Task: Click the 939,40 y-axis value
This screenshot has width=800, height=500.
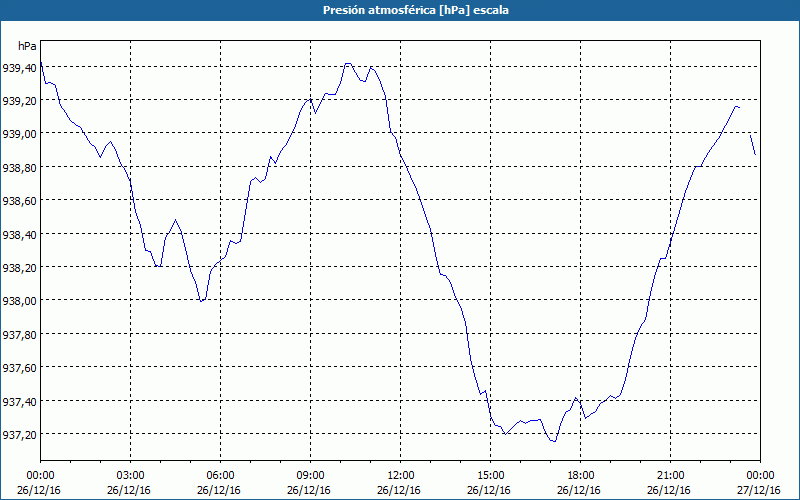Action: tap(19, 68)
